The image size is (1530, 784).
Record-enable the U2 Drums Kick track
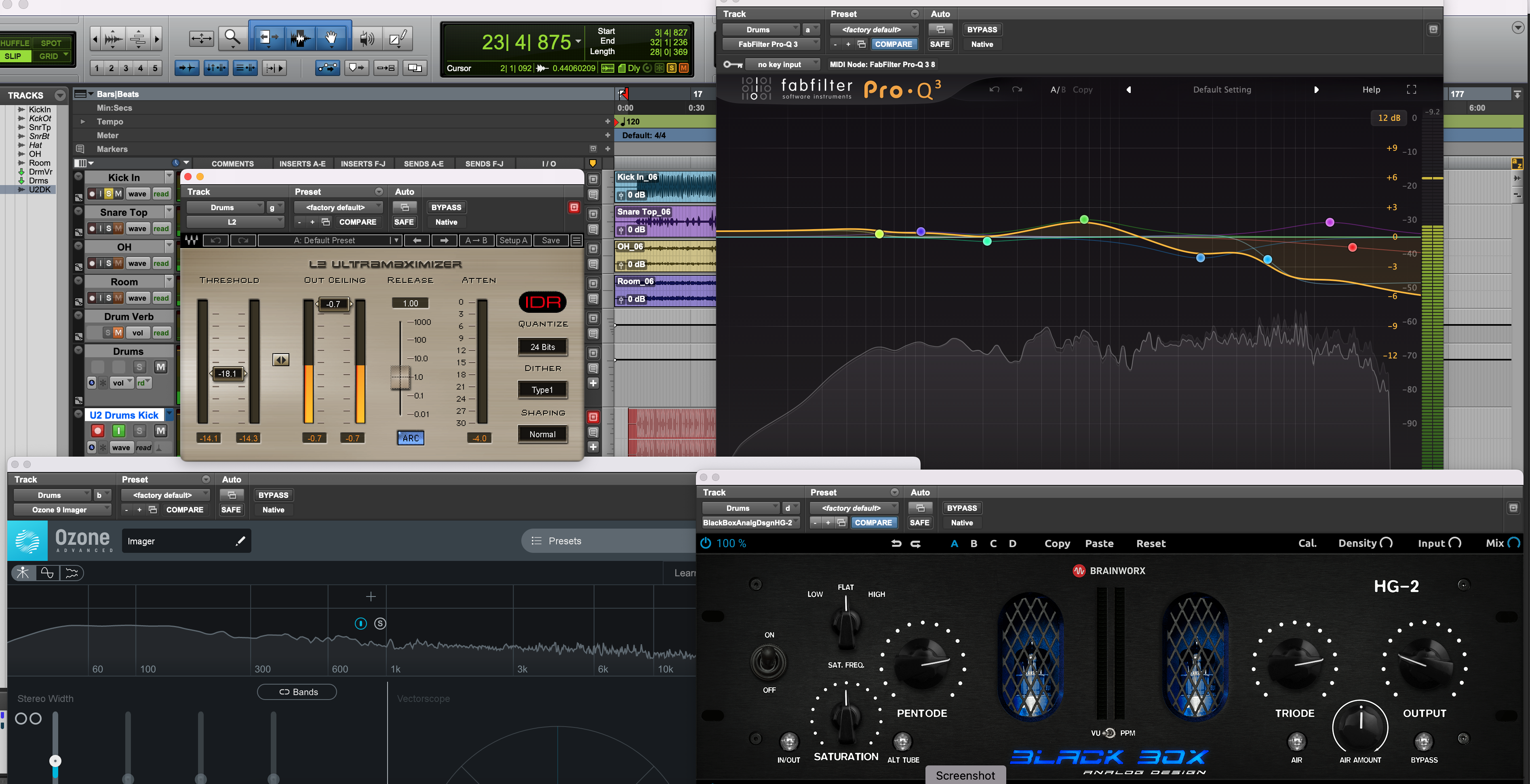pyautogui.click(x=98, y=431)
